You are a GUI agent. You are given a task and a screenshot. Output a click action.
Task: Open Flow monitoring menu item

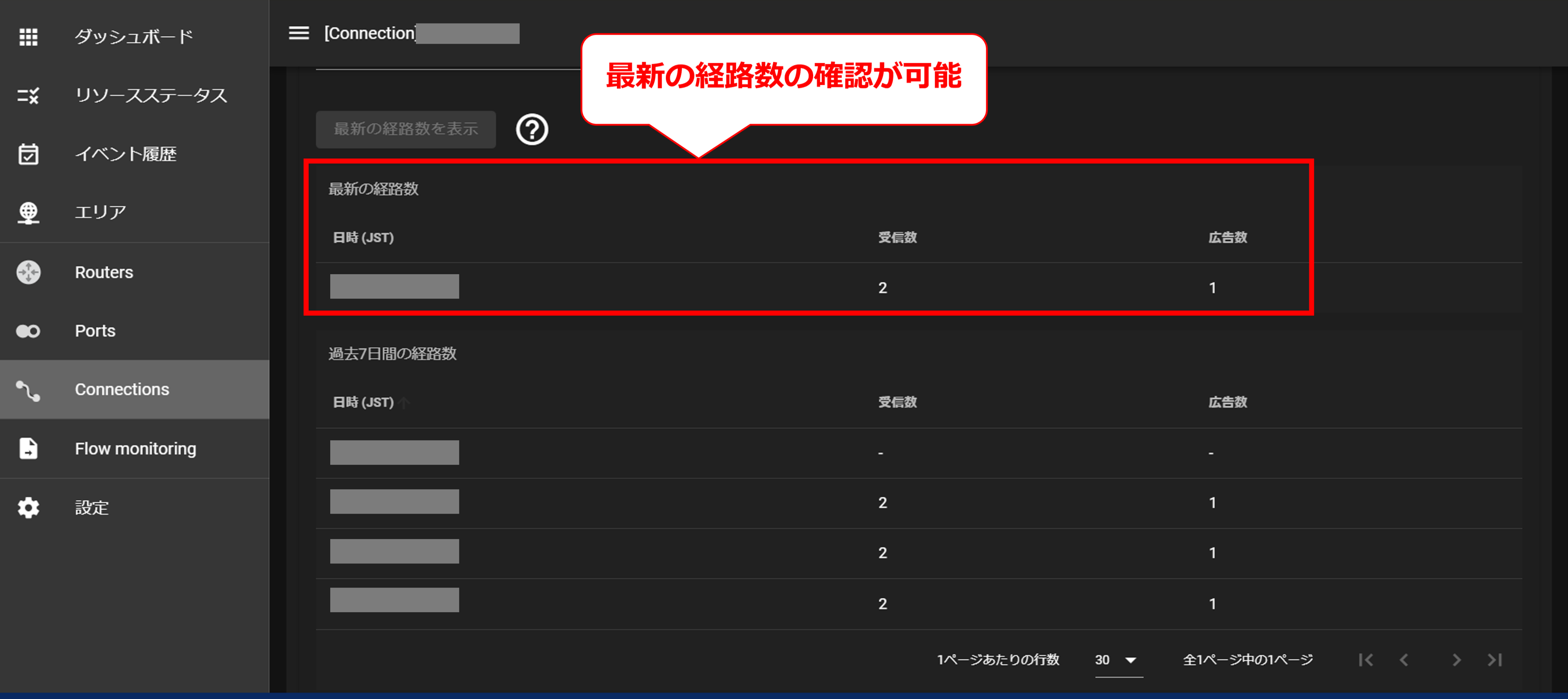135,449
